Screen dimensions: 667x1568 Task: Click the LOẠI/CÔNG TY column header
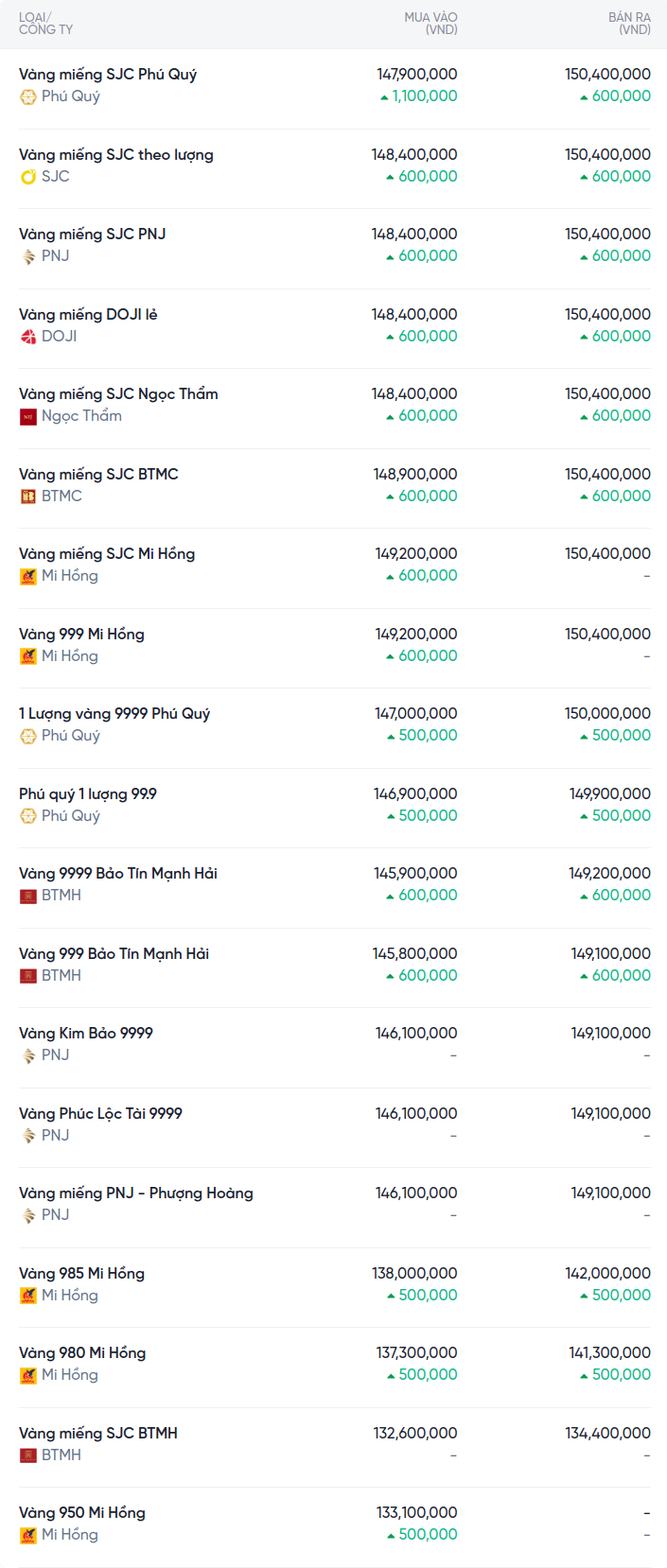pyautogui.click(x=45, y=24)
